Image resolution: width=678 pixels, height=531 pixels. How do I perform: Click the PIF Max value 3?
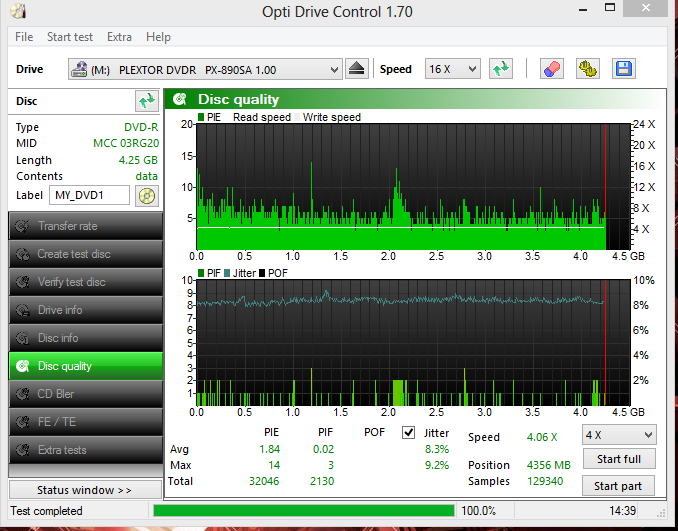(x=331, y=465)
